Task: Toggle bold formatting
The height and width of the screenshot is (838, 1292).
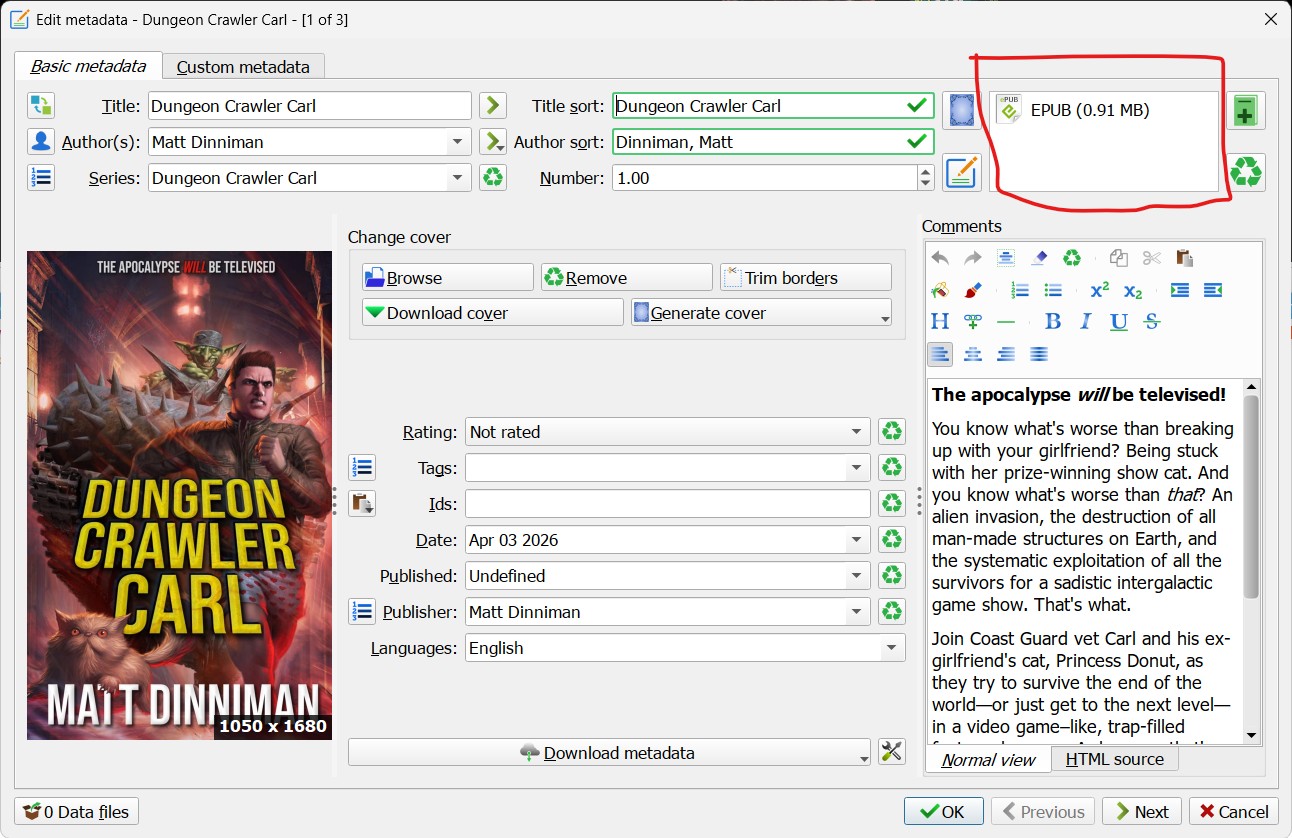Action: tap(1053, 322)
